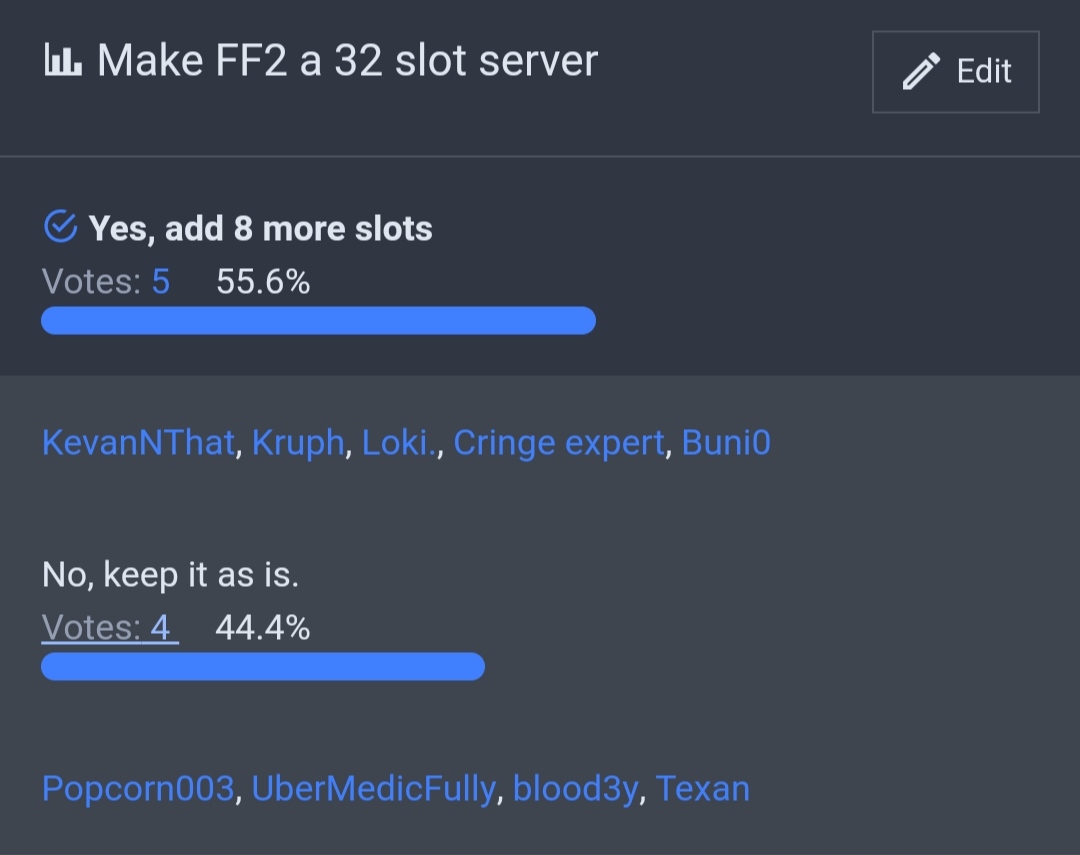
Task: Go to Loki.'s profile
Action: tap(399, 442)
